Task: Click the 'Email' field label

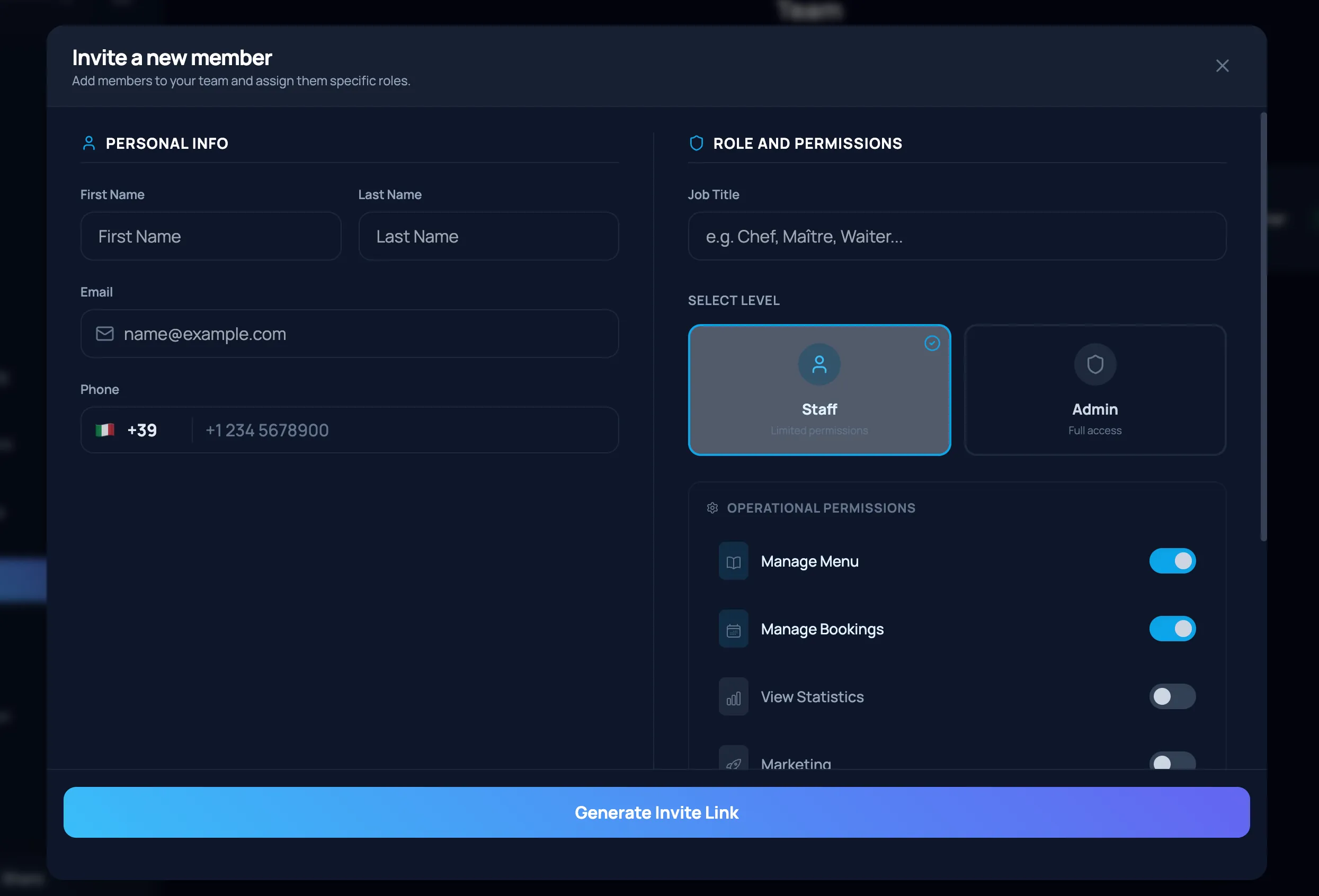Action: [x=96, y=292]
